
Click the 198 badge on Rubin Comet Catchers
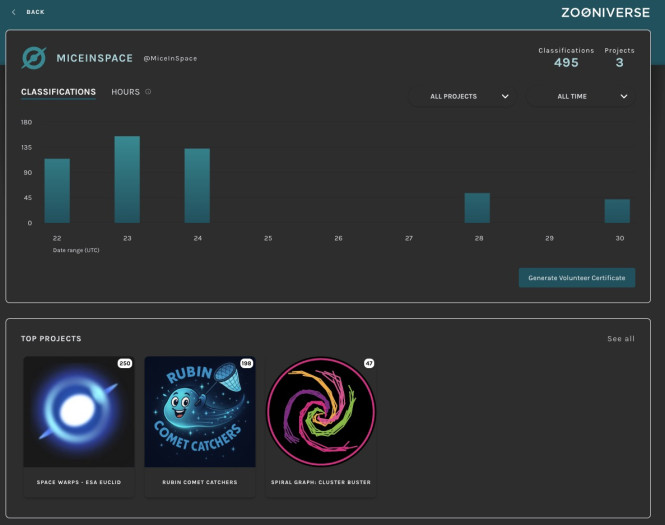246,363
